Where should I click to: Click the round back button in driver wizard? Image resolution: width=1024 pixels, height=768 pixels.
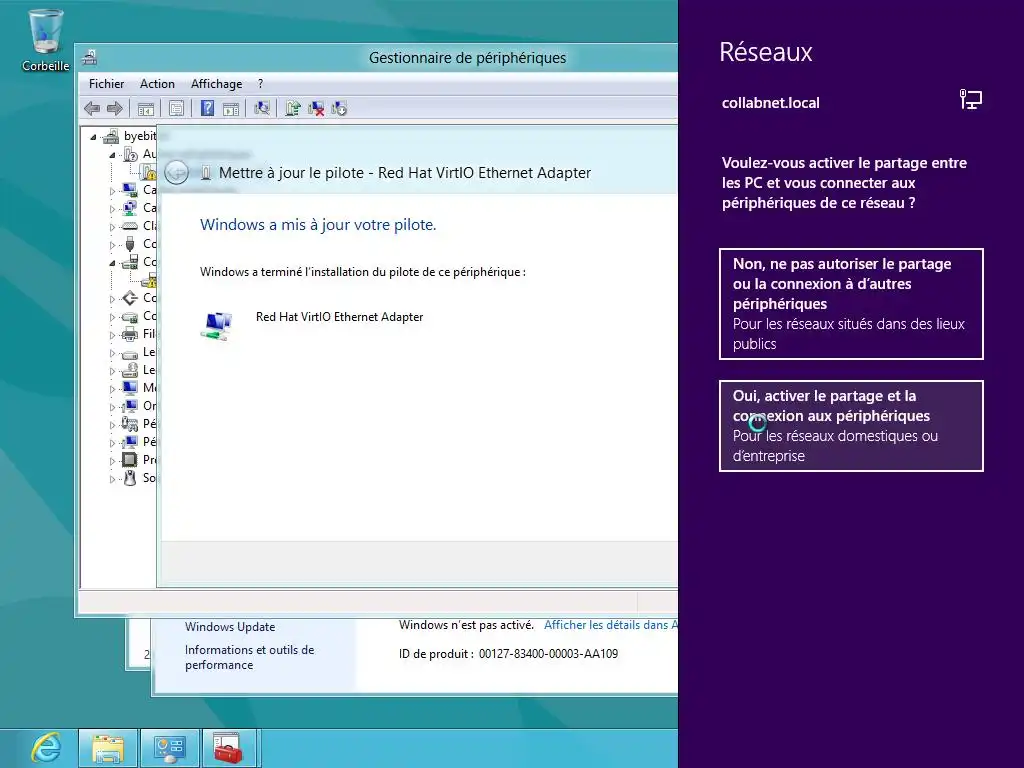[176, 172]
